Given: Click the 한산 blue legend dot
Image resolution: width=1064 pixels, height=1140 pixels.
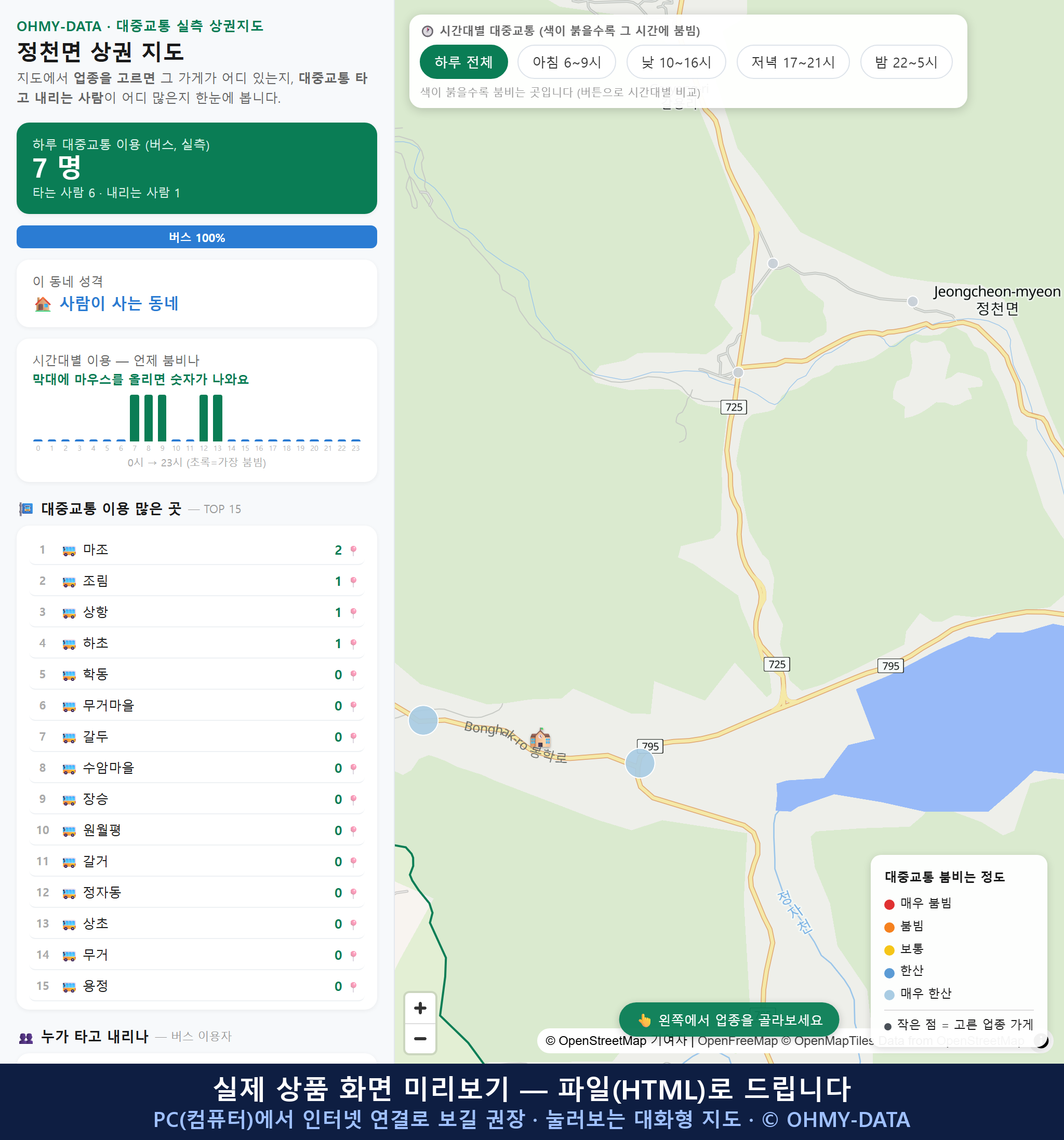Looking at the screenshot, I should pos(889,973).
